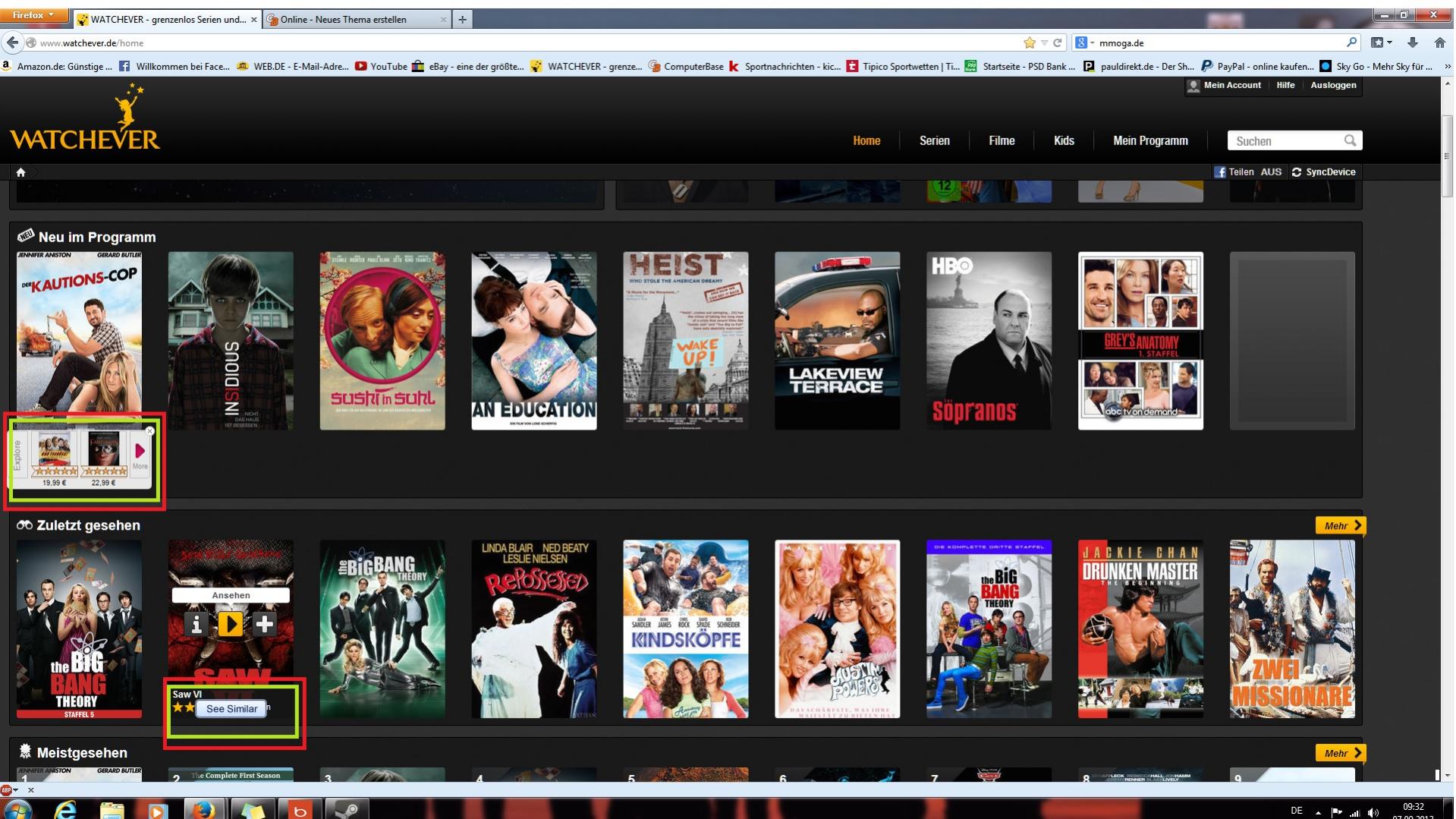Screen dimensions: 1456x819
Task: Open the Hilfe link
Action: point(1285,85)
